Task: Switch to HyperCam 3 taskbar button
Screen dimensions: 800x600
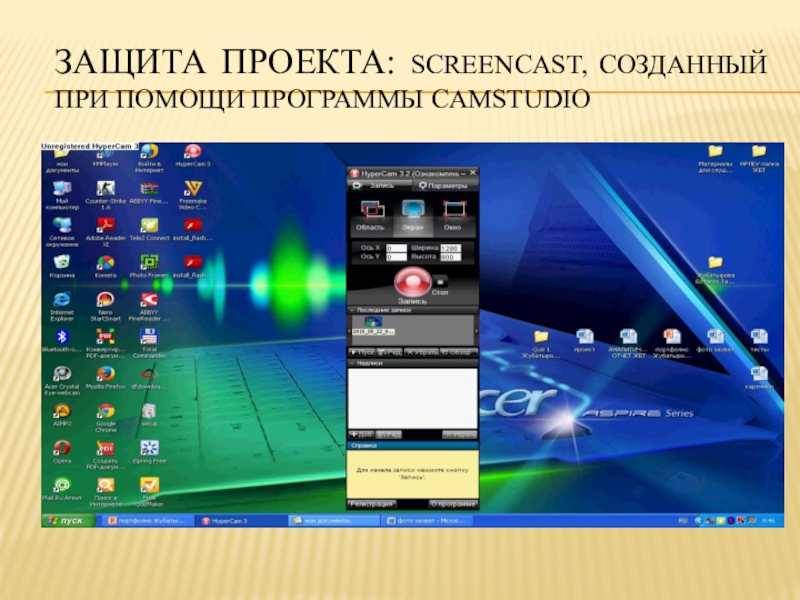Action: [x=240, y=521]
